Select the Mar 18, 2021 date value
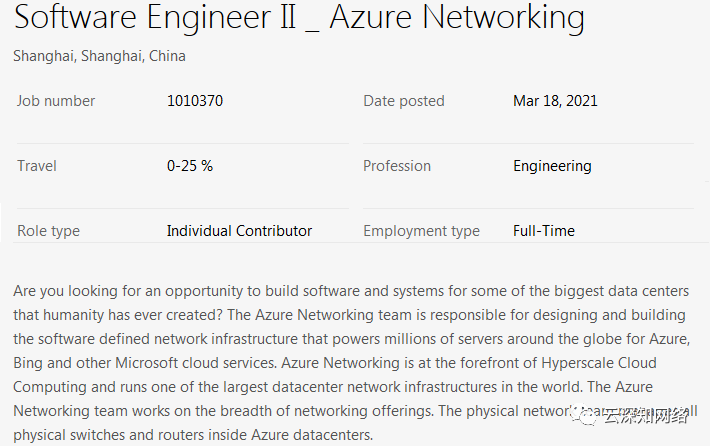 point(555,101)
